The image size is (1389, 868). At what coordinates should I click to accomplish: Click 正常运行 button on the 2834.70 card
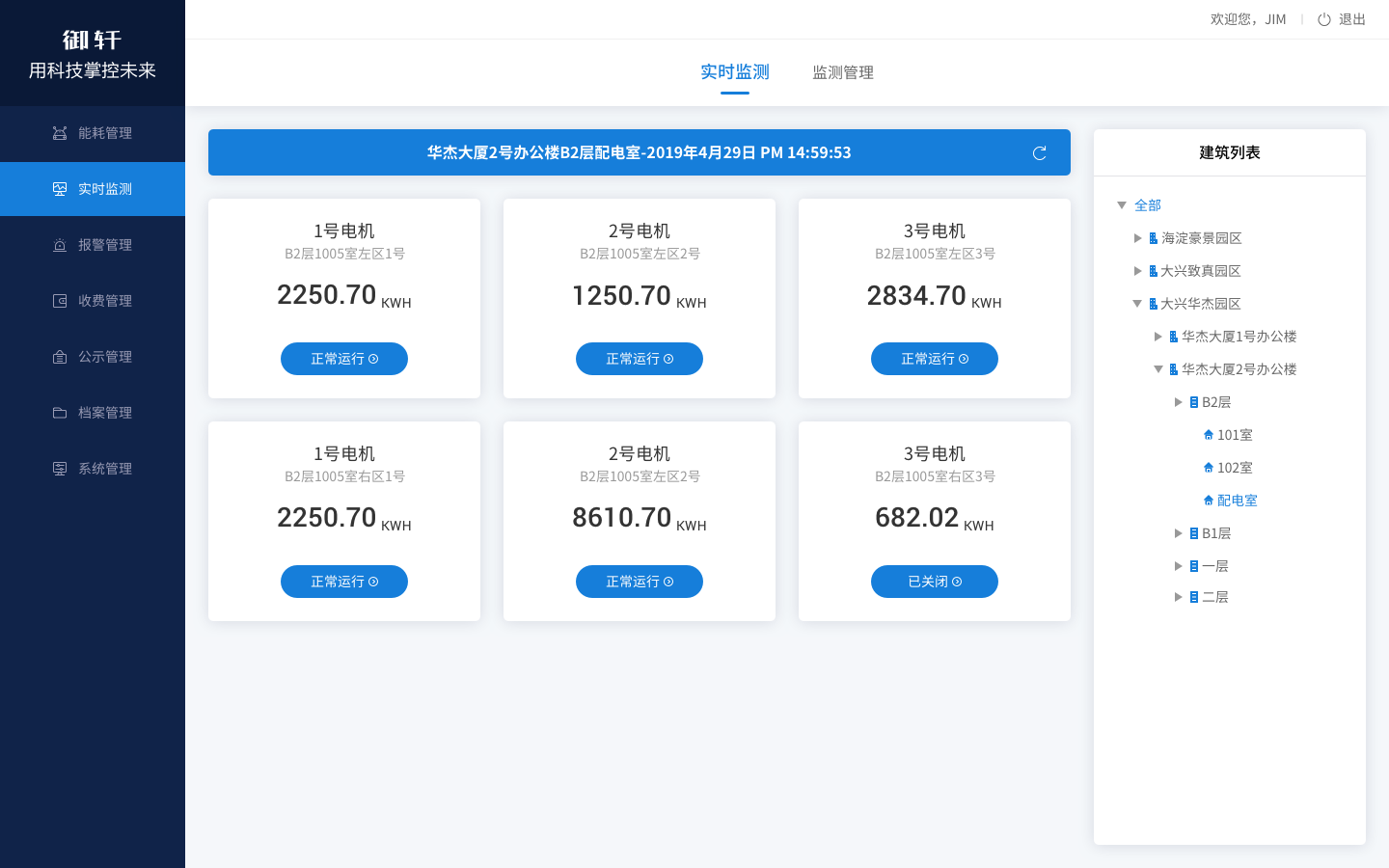click(x=934, y=359)
